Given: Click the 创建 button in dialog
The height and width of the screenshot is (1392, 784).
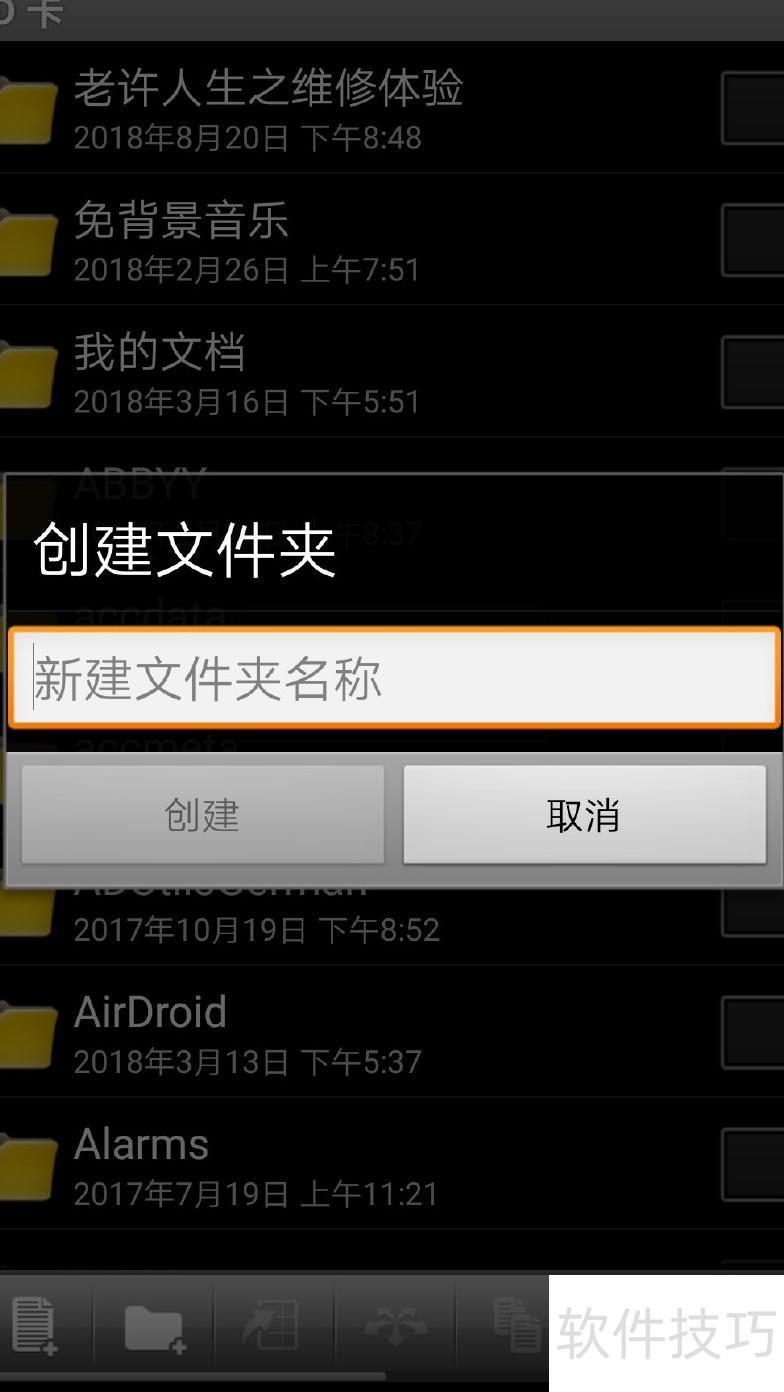Looking at the screenshot, I should 203,815.
